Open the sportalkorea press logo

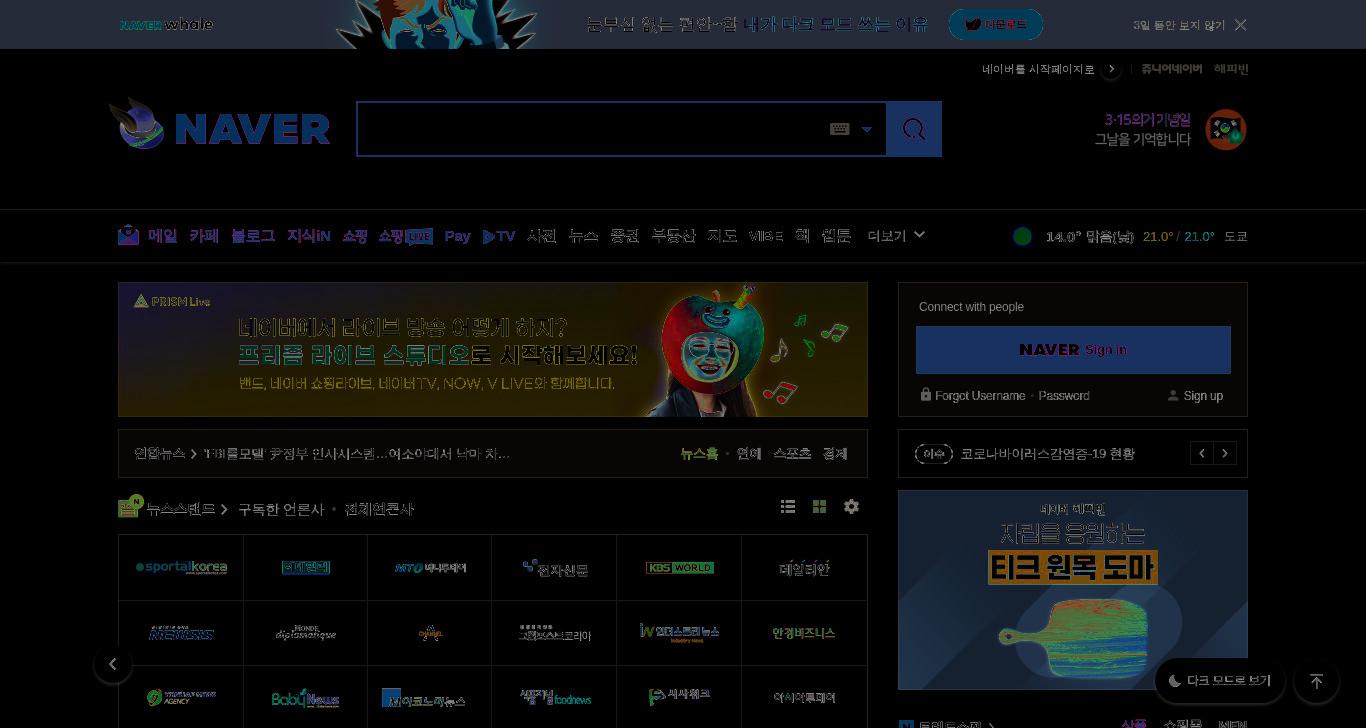pyautogui.click(x=181, y=568)
